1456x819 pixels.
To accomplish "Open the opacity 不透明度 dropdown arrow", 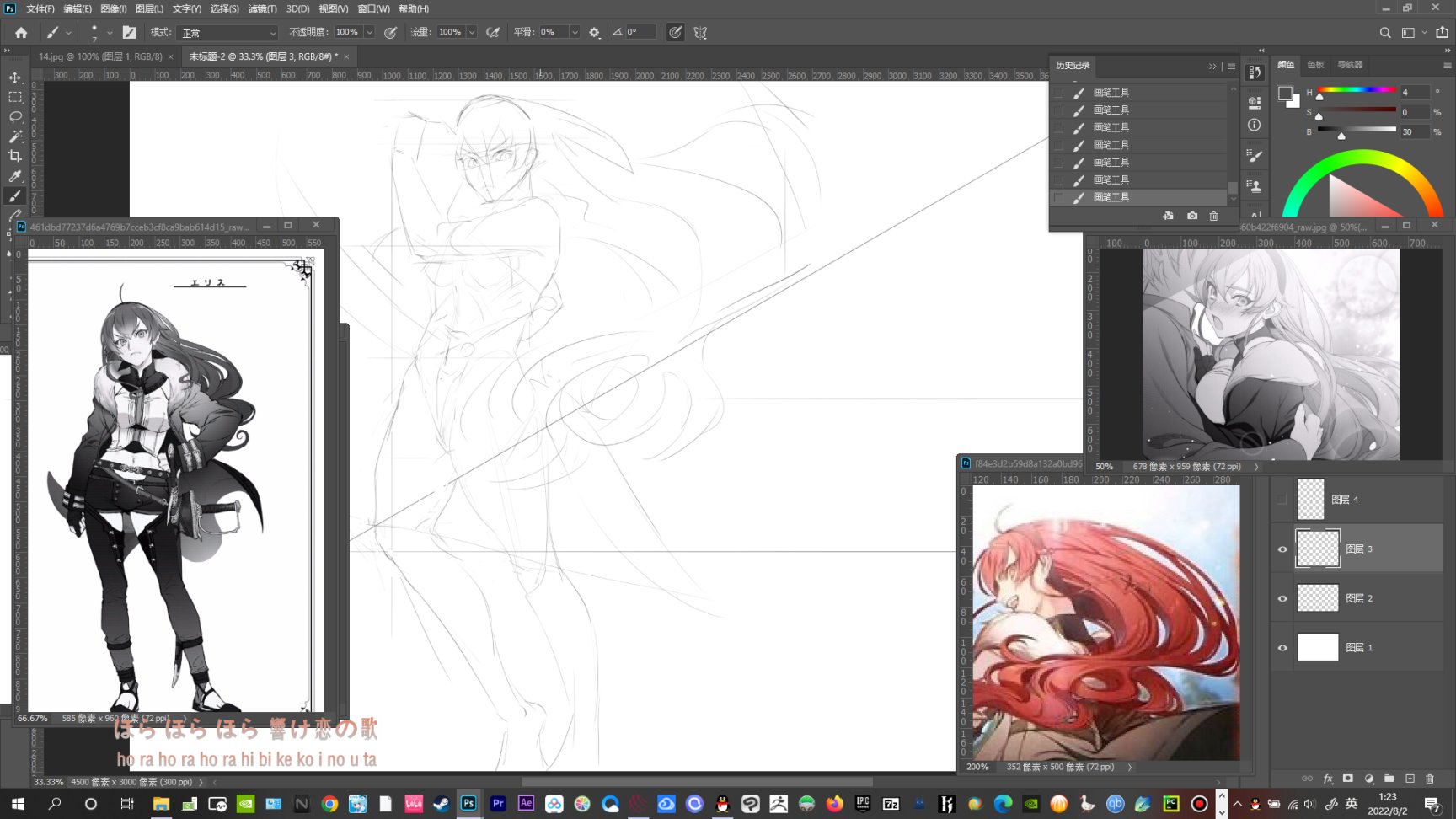I will [369, 32].
